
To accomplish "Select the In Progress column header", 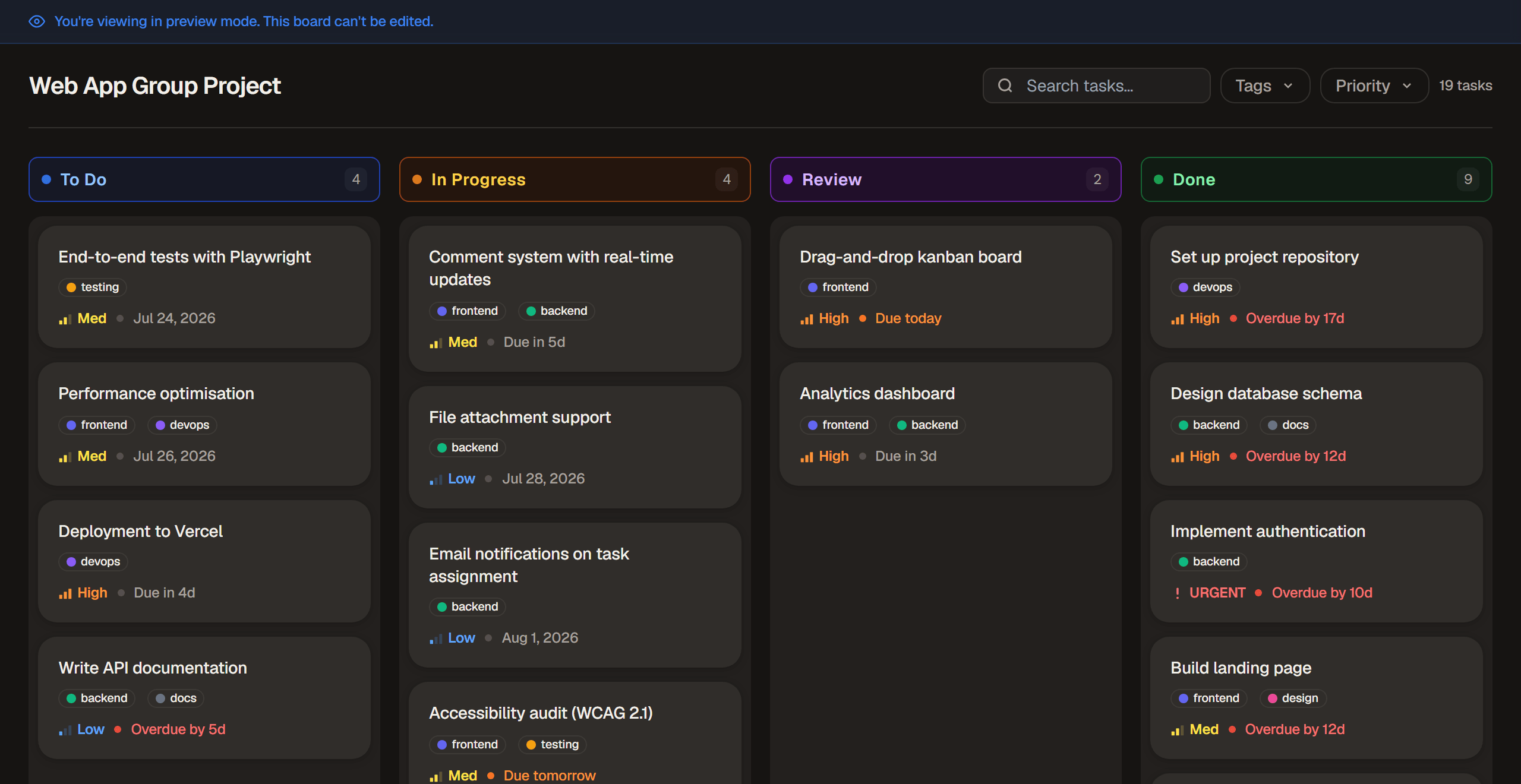I will [x=575, y=179].
